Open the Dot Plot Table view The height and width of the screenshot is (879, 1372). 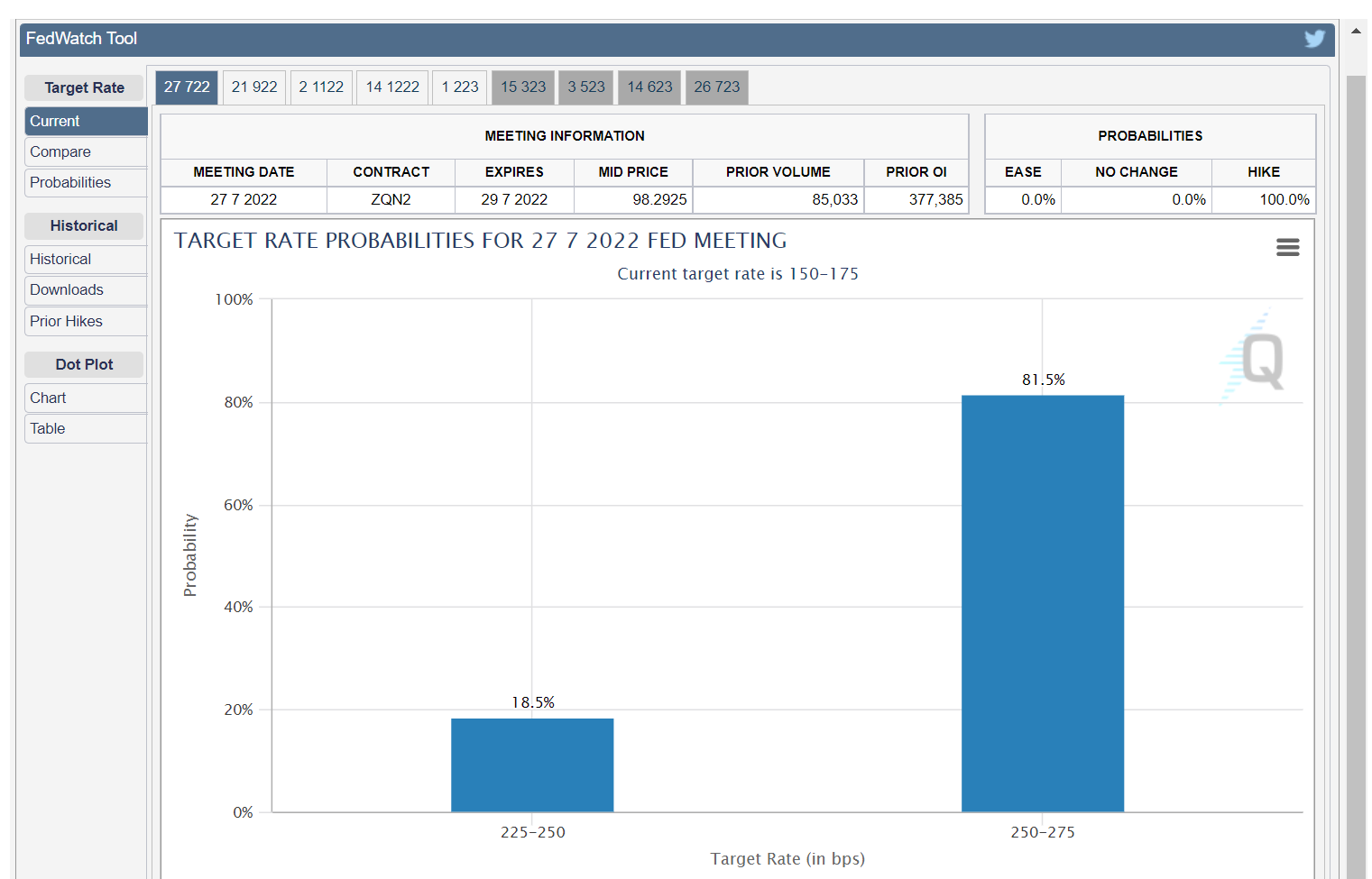click(x=86, y=428)
